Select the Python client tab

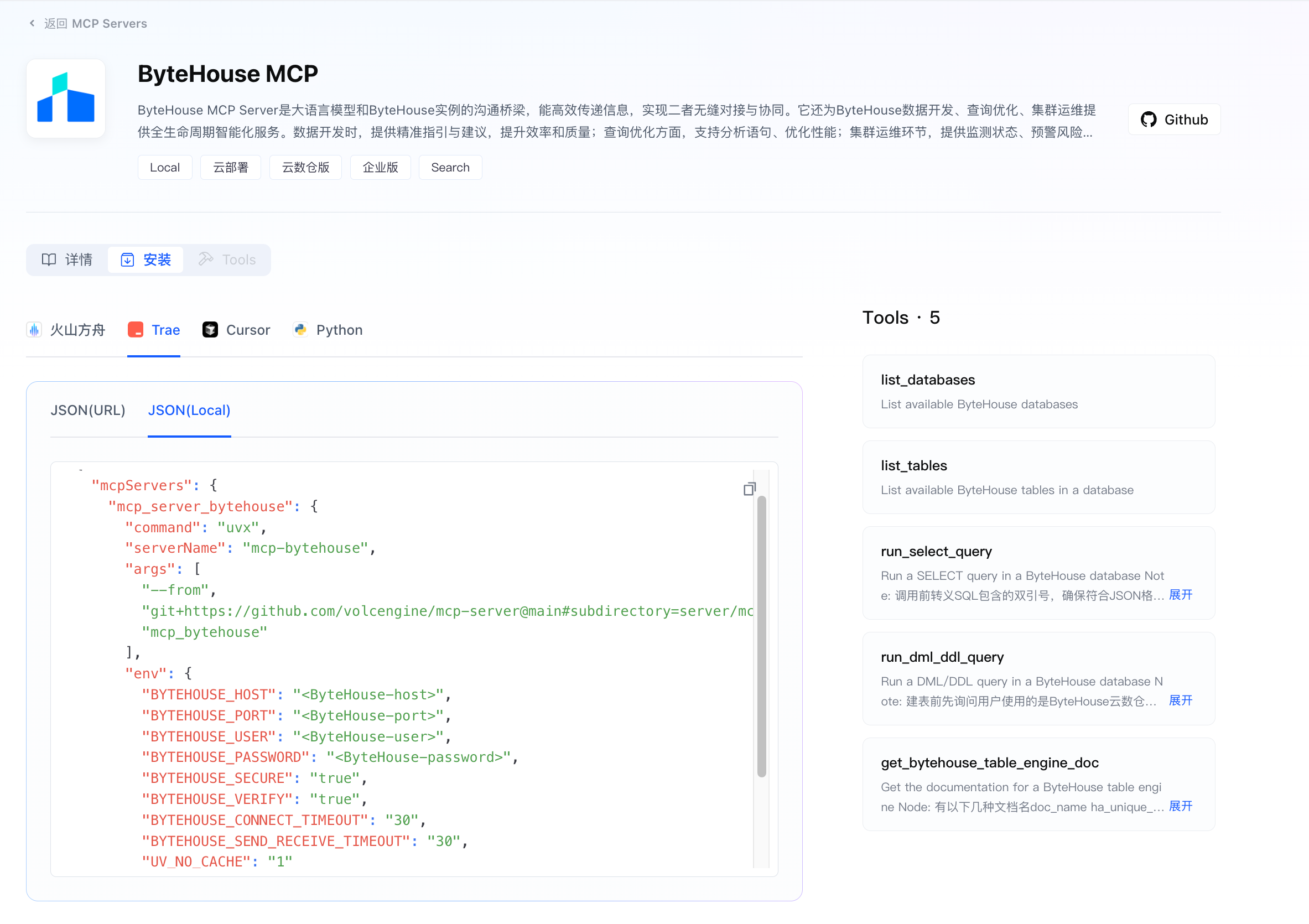(328, 329)
